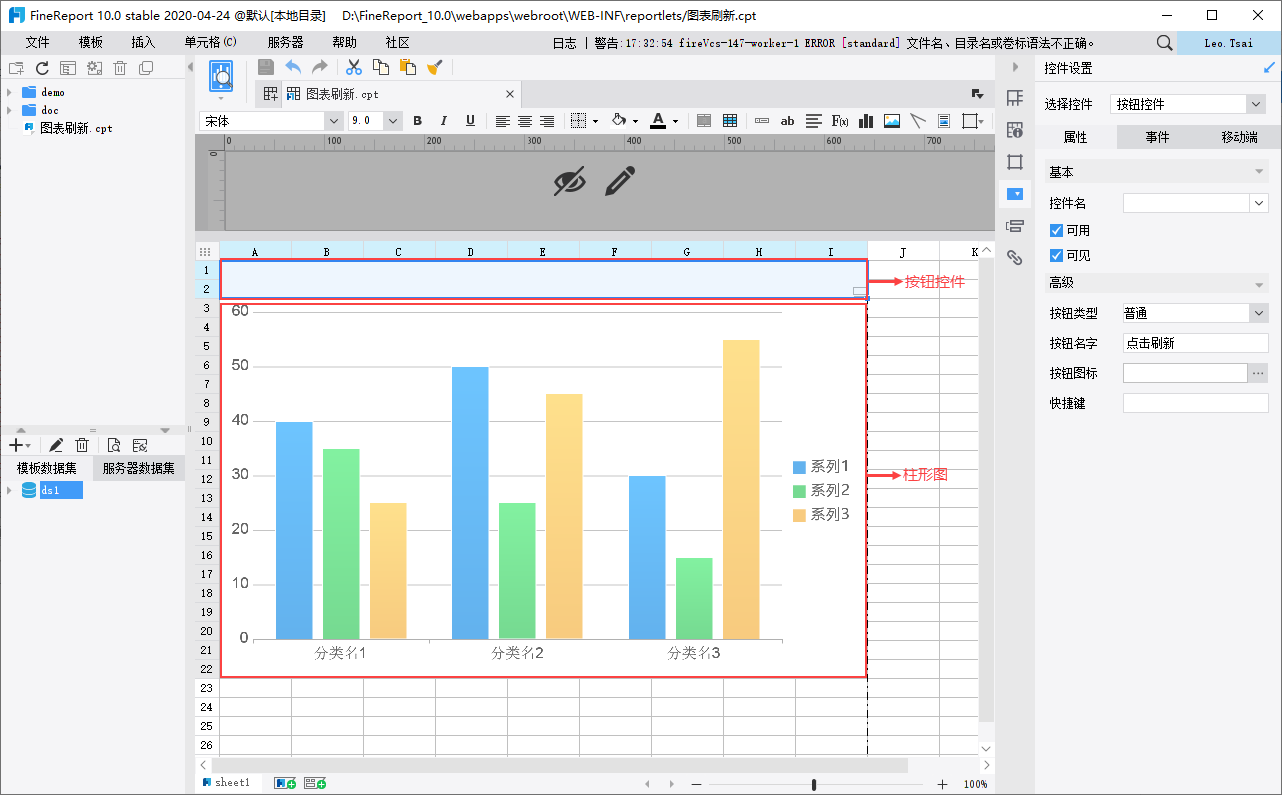
Task: Delete the selected file with the top trash icon
Action: click(x=120, y=68)
